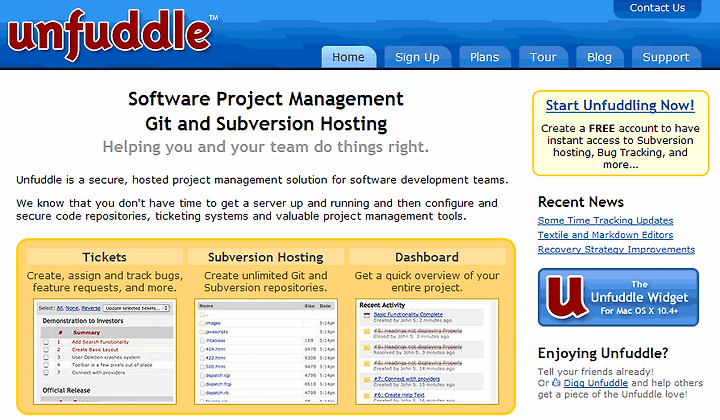
Task: Click the Basic Functionality Complete activity link
Action: tap(408, 314)
